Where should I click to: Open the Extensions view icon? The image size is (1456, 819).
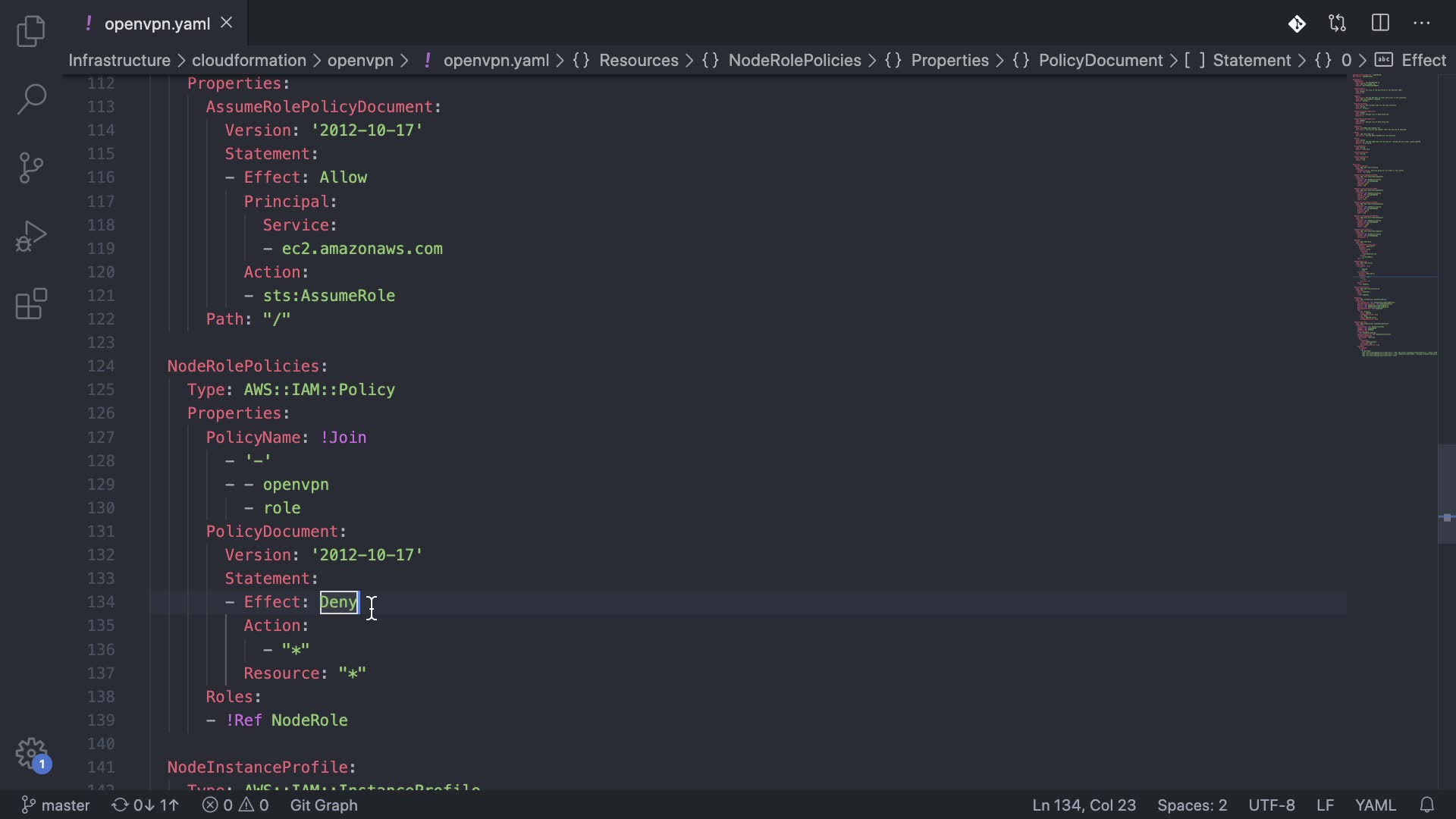[31, 304]
